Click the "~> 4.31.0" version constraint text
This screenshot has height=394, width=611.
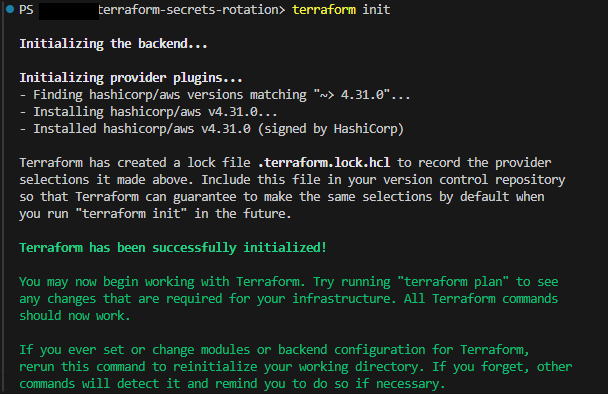(352, 95)
